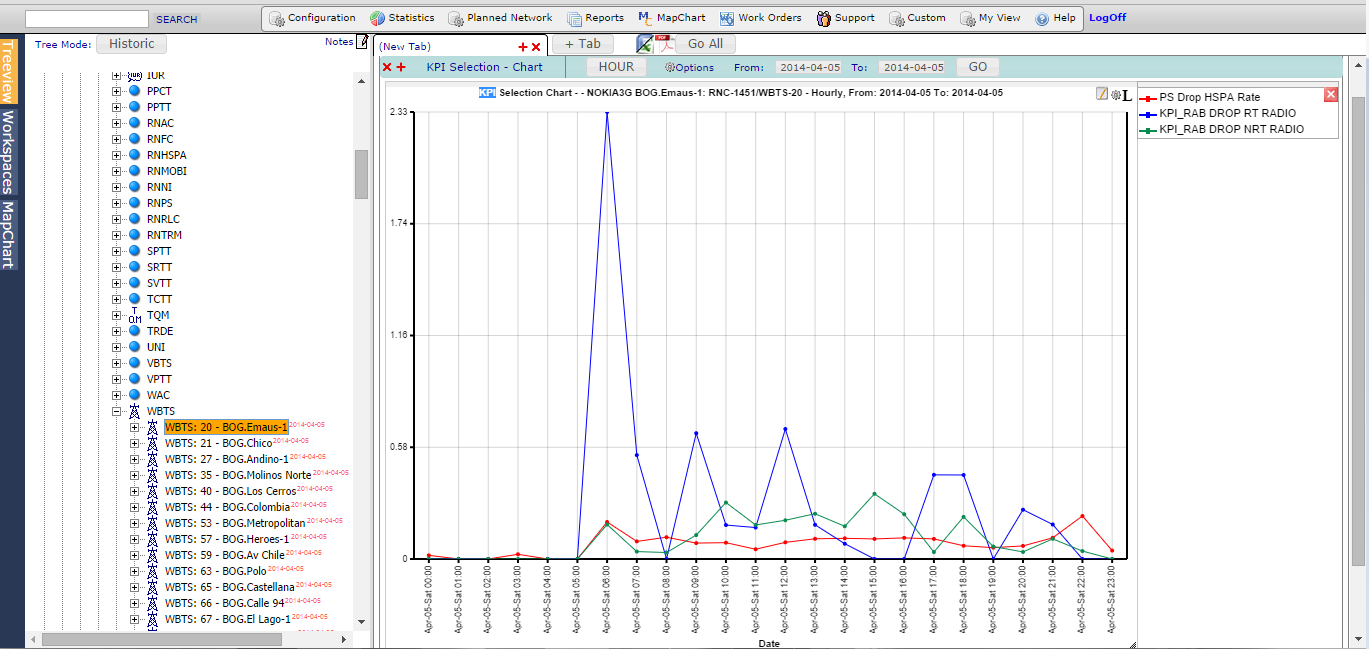This screenshot has width=1369, height=649.
Task: Open Notes edit icon in tree panel
Action: tap(363, 42)
